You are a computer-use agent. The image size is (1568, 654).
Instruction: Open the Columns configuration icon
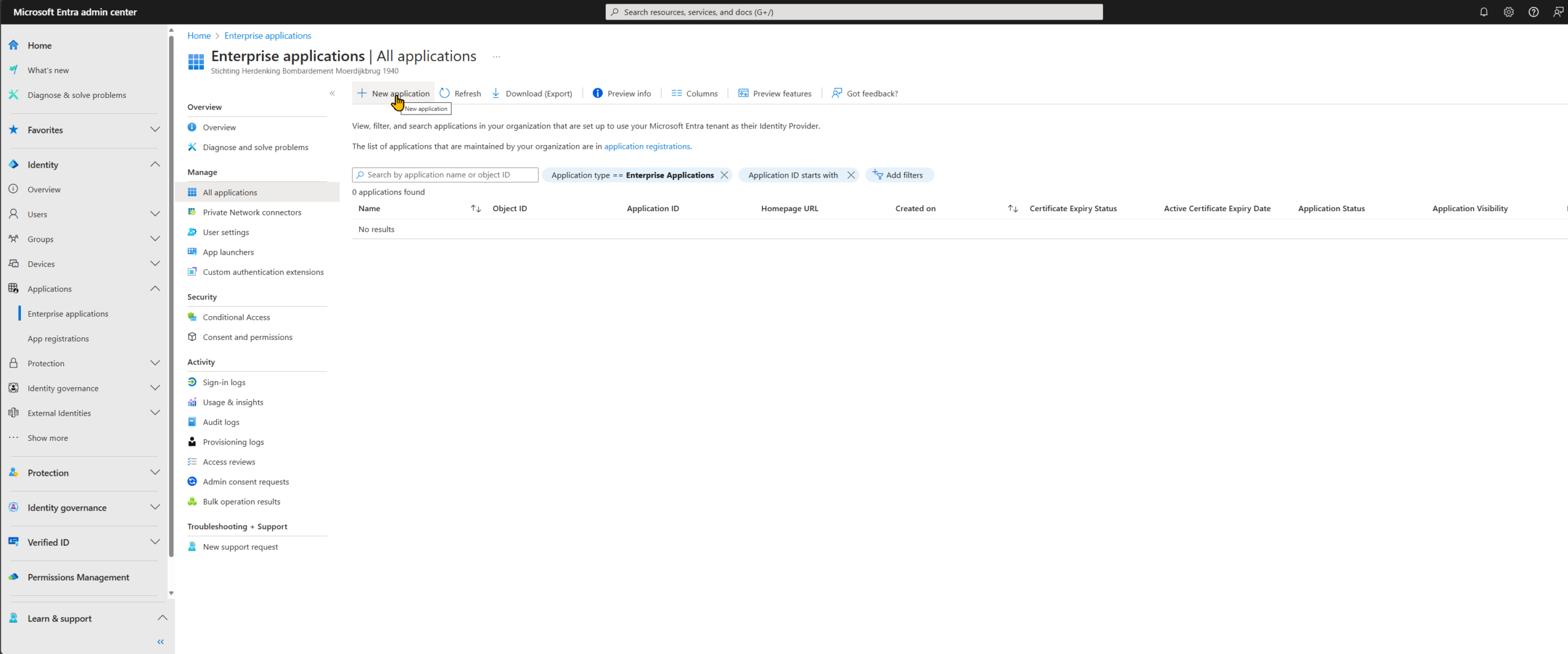[x=677, y=92]
